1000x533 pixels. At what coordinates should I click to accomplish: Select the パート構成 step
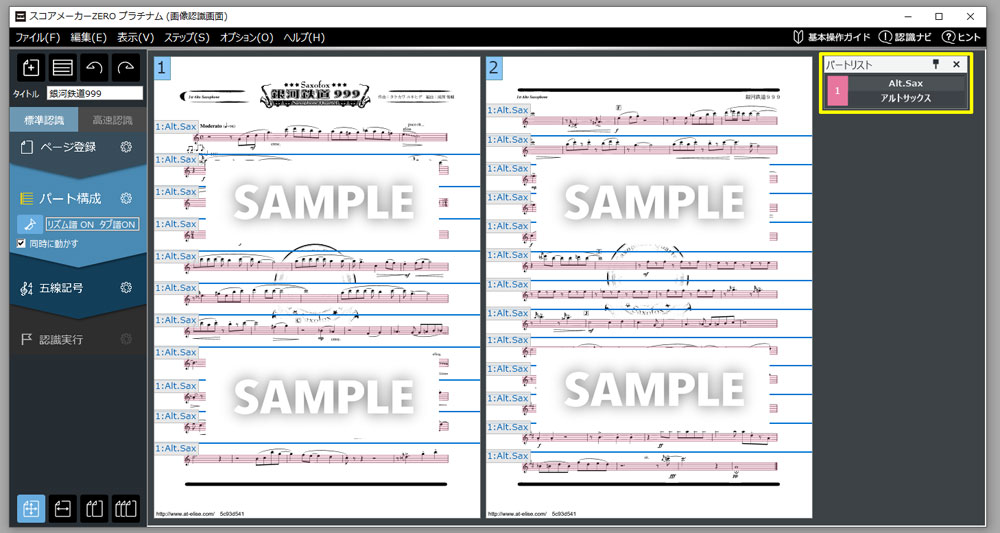pyautogui.click(x=70, y=198)
